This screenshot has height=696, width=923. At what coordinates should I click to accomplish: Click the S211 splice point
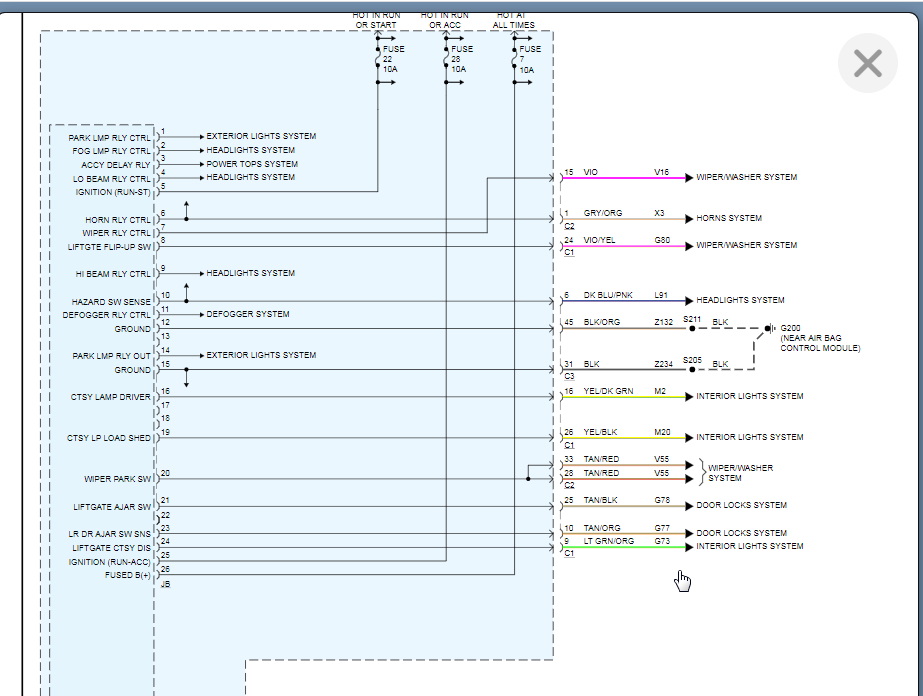click(691, 328)
